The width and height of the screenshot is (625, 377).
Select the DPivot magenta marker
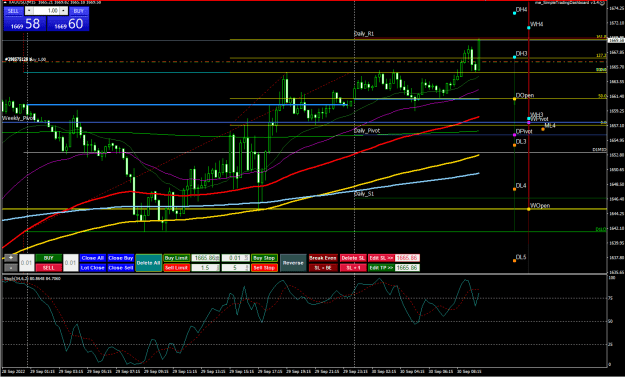(x=515, y=135)
